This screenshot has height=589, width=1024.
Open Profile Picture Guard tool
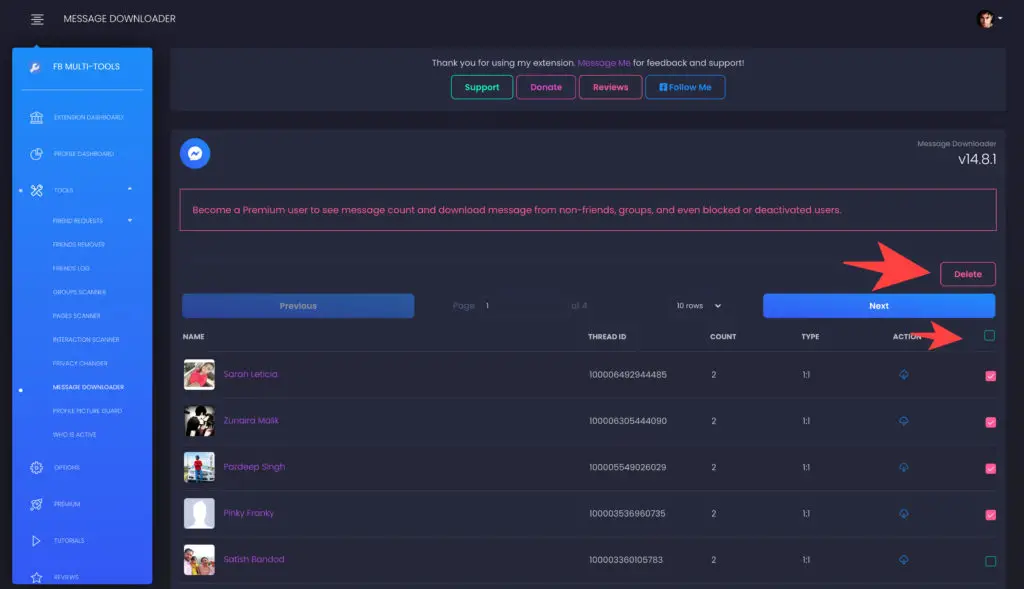click(88, 411)
